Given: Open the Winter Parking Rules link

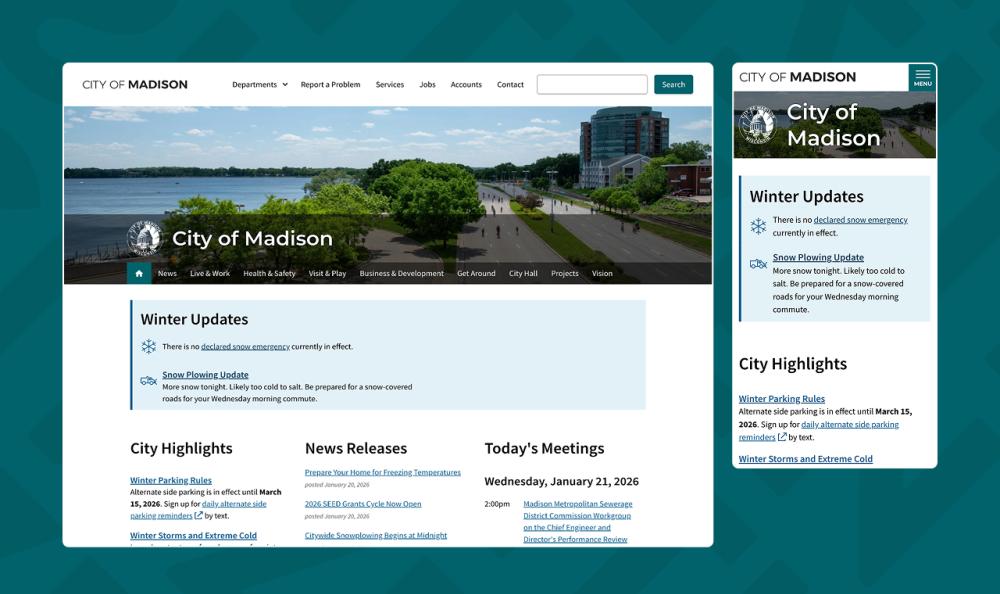Looking at the screenshot, I should point(170,480).
